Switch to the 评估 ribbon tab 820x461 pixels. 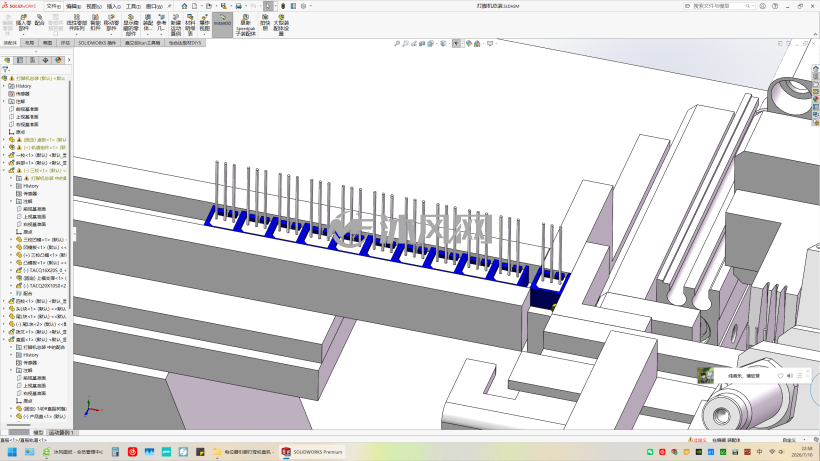point(65,43)
